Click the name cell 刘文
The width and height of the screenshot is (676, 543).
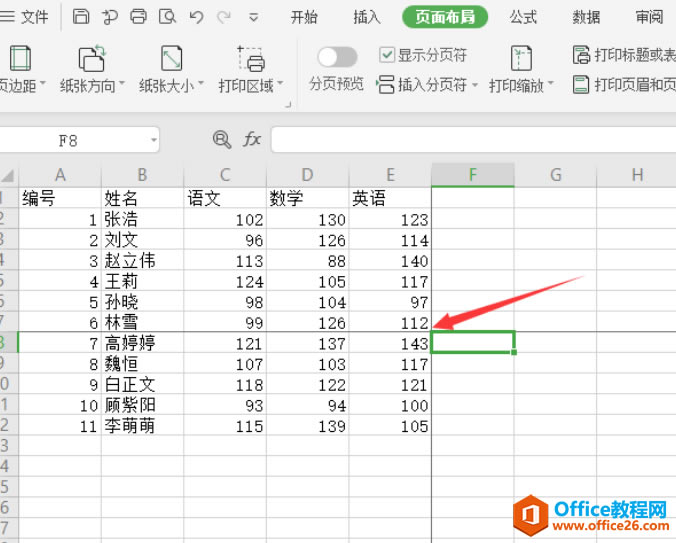(142, 240)
